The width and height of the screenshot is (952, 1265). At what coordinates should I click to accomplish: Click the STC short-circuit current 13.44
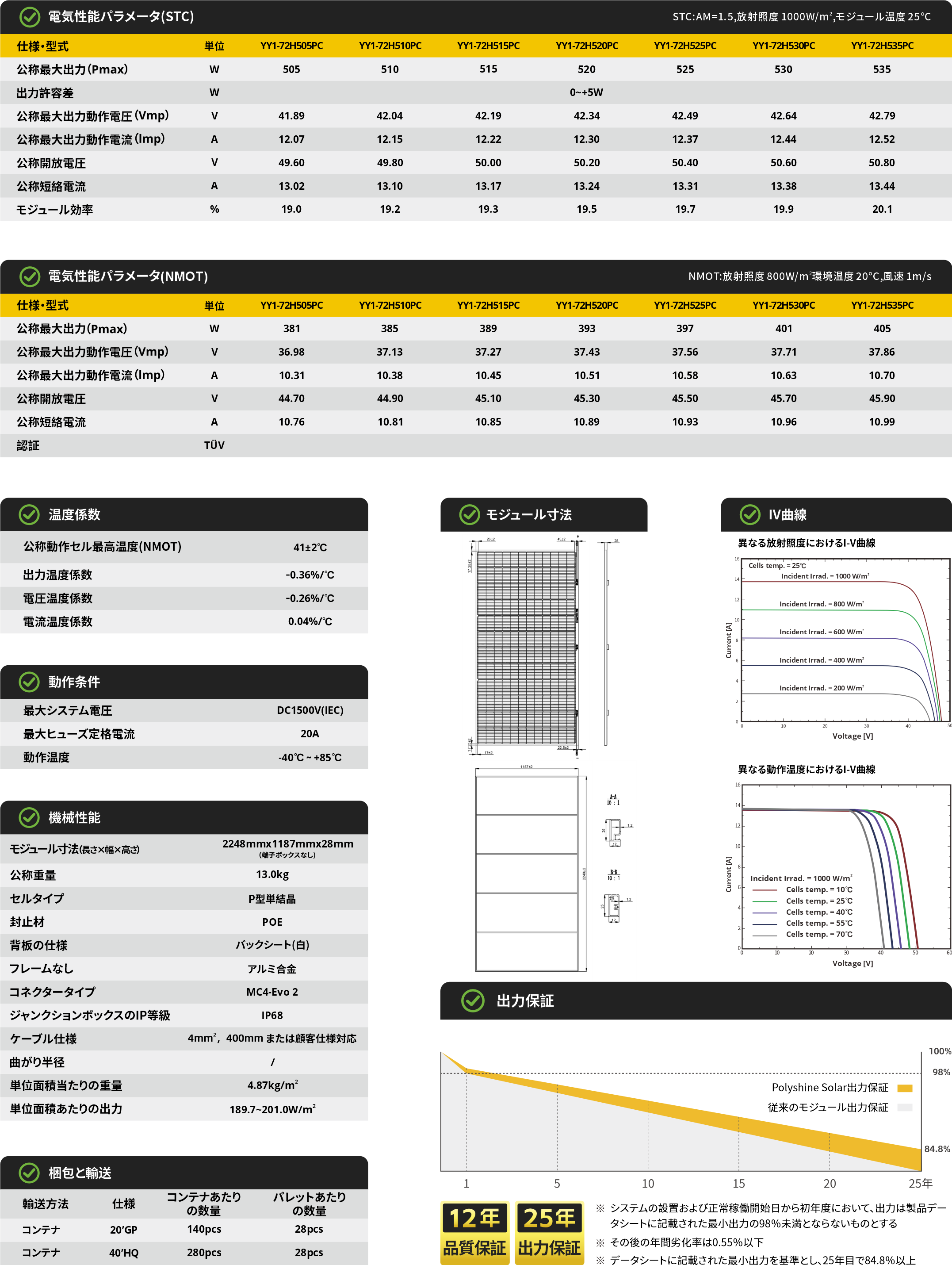click(882, 187)
